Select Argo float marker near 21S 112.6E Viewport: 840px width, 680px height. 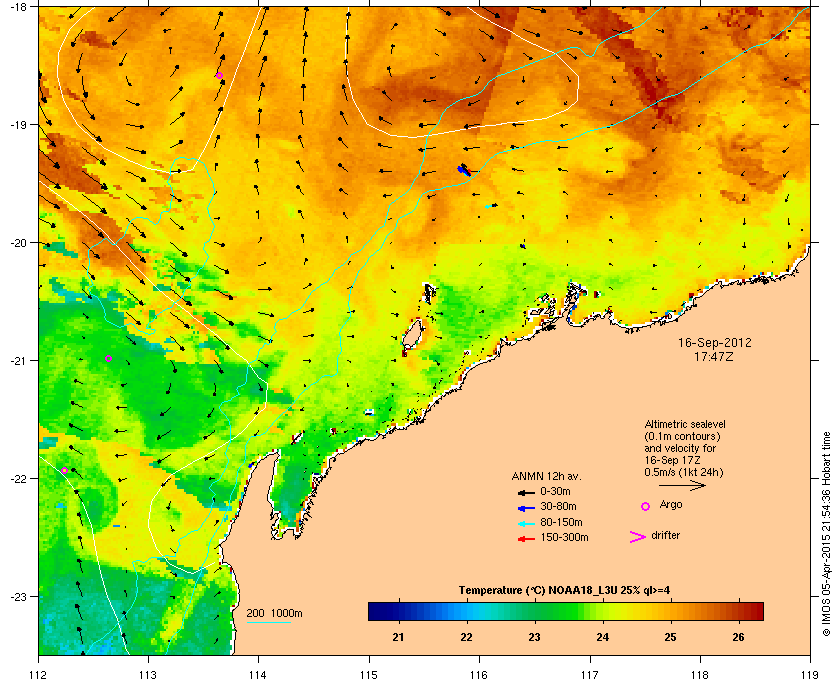coord(108,358)
